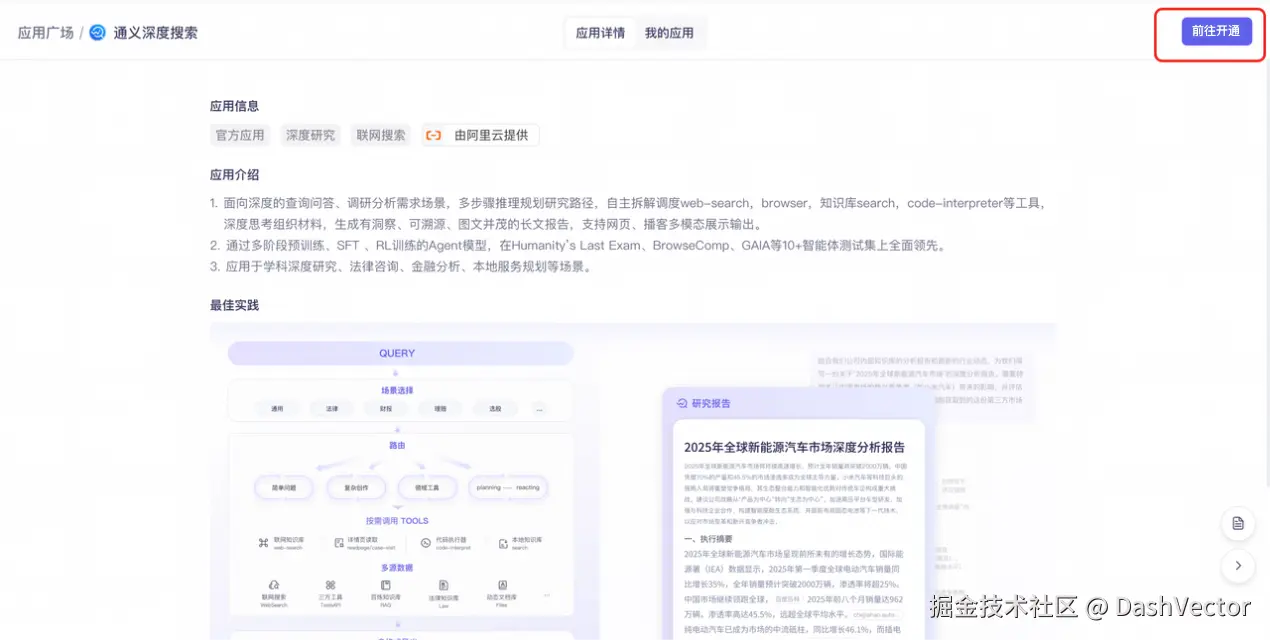Image resolution: width=1270 pixels, height=640 pixels.
Task: Expand the right-side chevron arrow button
Action: [x=1238, y=565]
